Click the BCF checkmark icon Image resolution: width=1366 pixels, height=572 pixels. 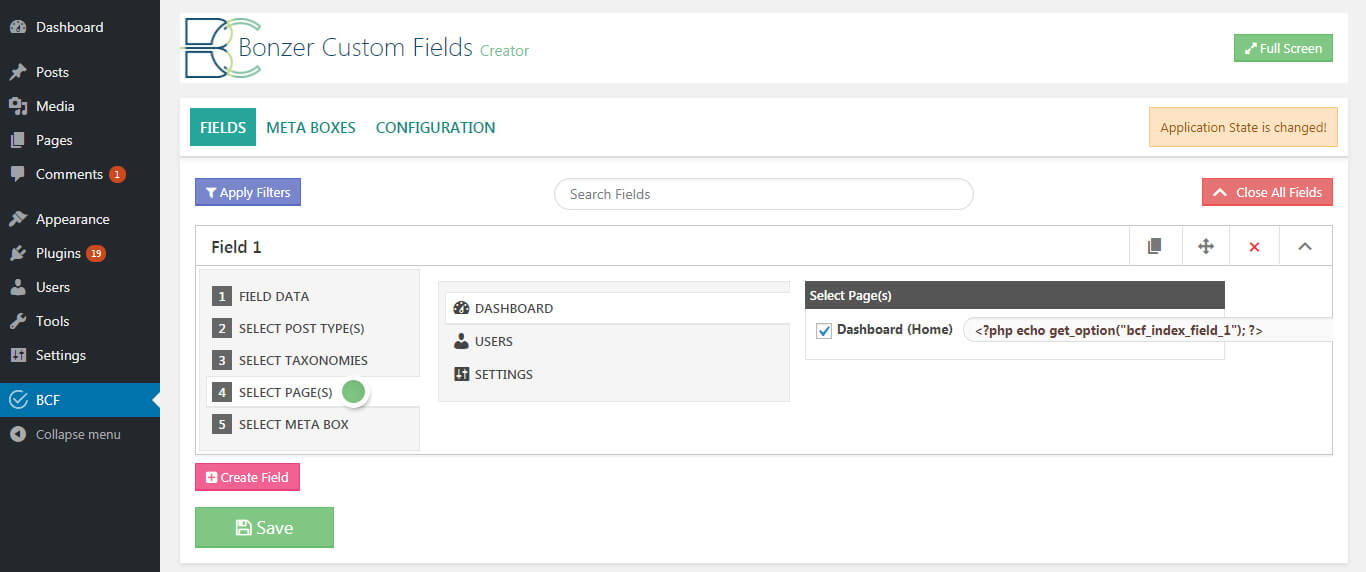click(x=18, y=400)
